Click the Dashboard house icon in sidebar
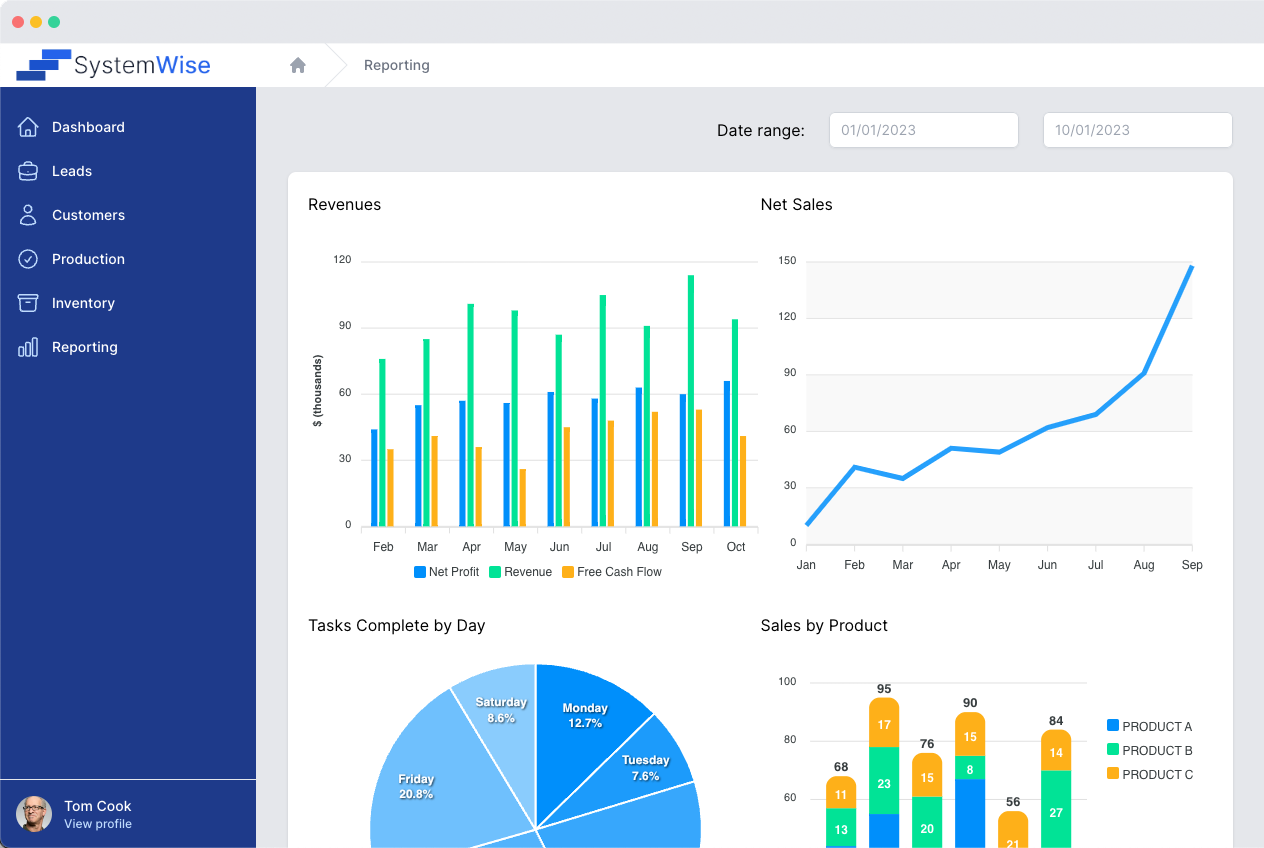Image resolution: width=1264 pixels, height=848 pixels. 28,127
